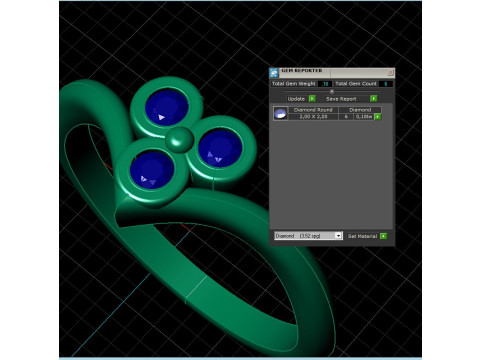Screen dimensions: 480x360
Task: Click the green arrow next to Set Material
Action: pyautogui.click(x=383, y=236)
